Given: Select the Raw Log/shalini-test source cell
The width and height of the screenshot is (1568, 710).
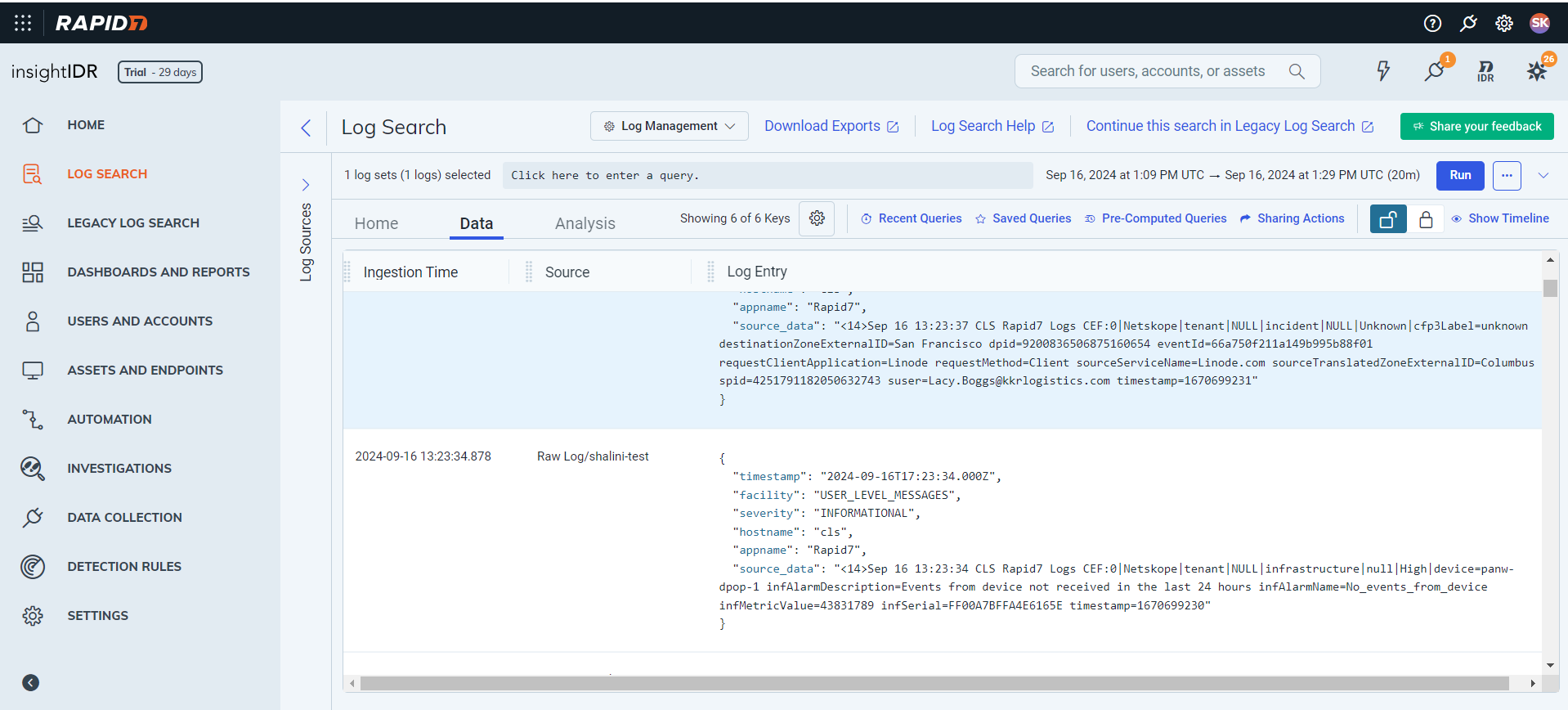Looking at the screenshot, I should pyautogui.click(x=593, y=456).
